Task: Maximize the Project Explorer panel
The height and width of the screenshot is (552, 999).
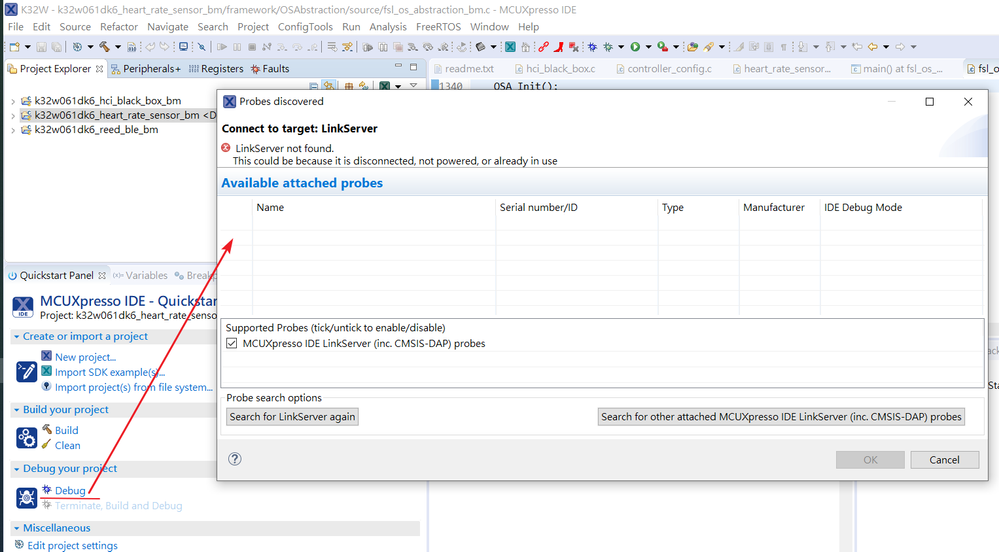Action: tap(413, 66)
